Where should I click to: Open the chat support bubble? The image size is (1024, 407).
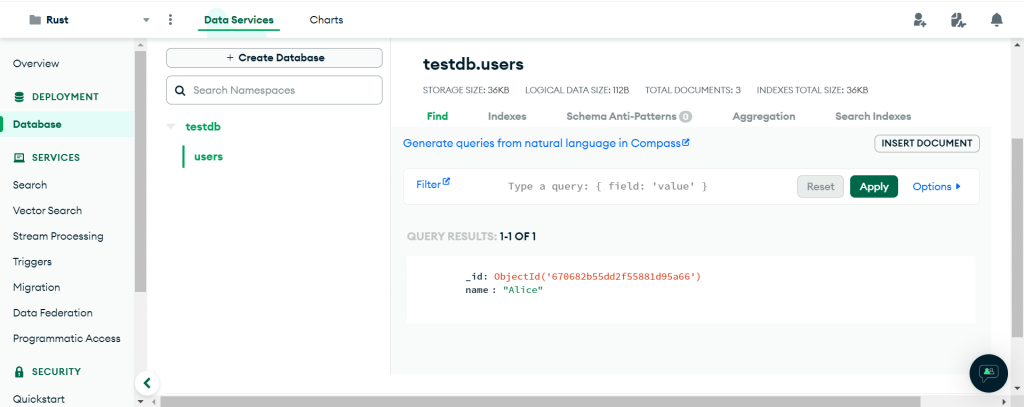point(988,372)
